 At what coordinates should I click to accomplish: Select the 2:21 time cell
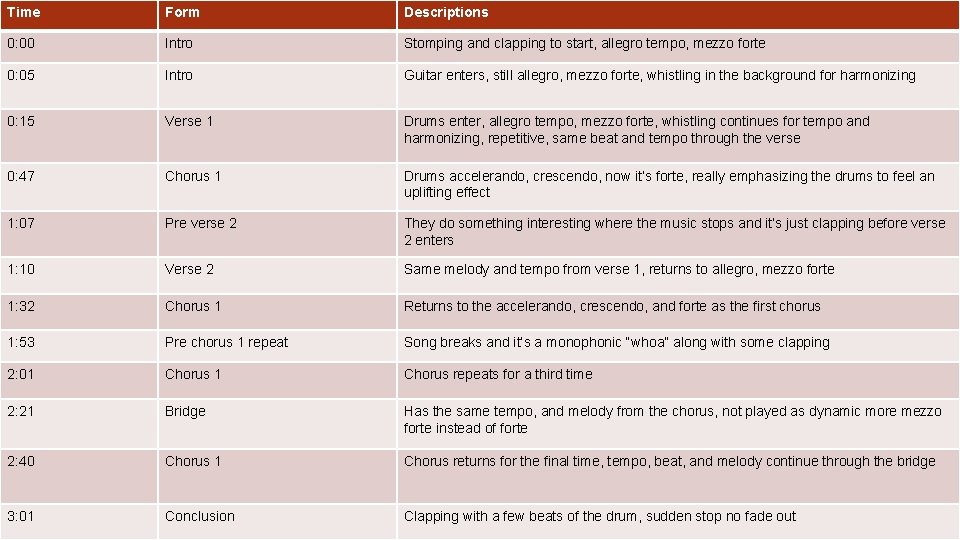click(x=20, y=411)
